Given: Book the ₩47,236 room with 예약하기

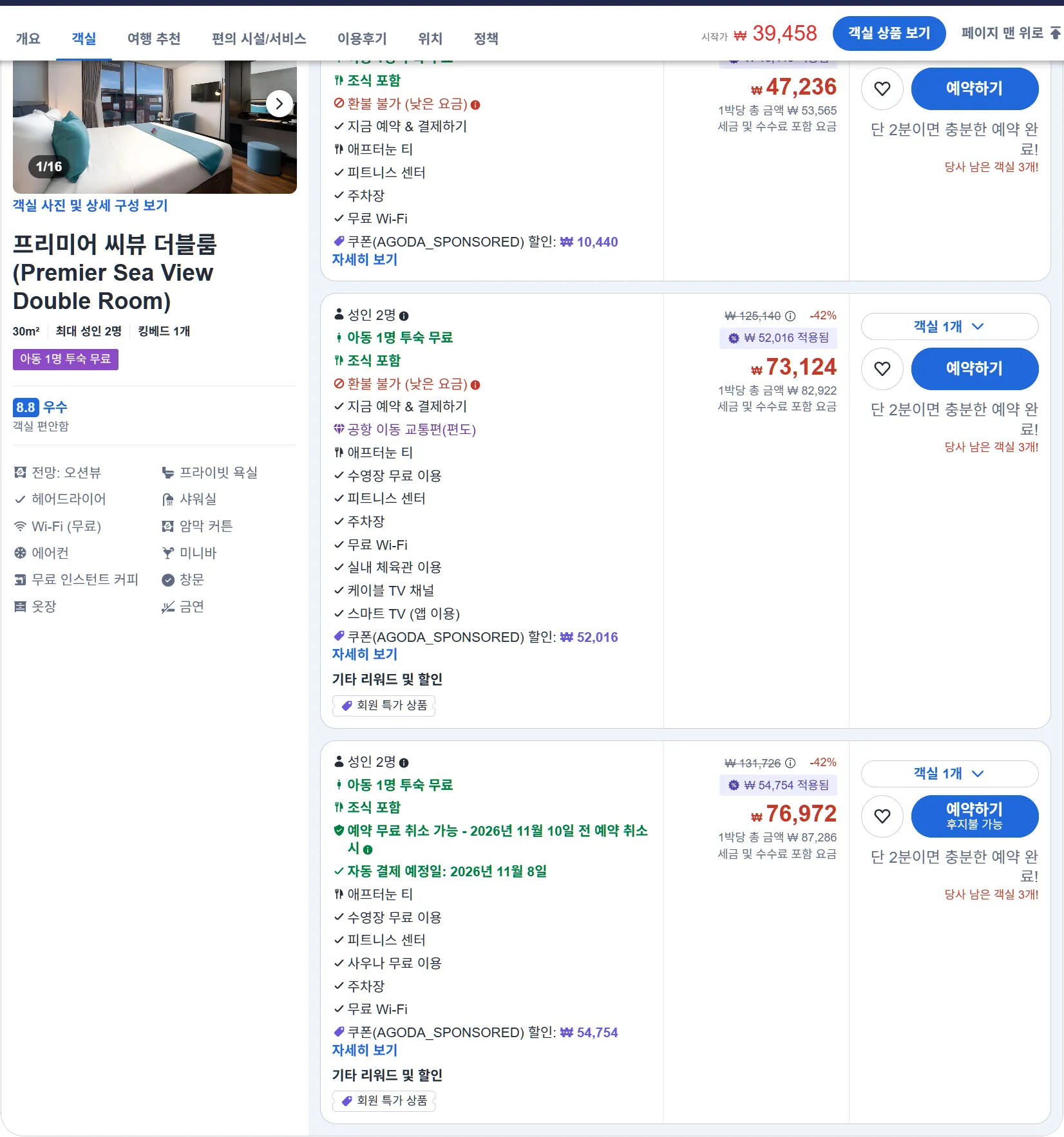Looking at the screenshot, I should pos(974,89).
